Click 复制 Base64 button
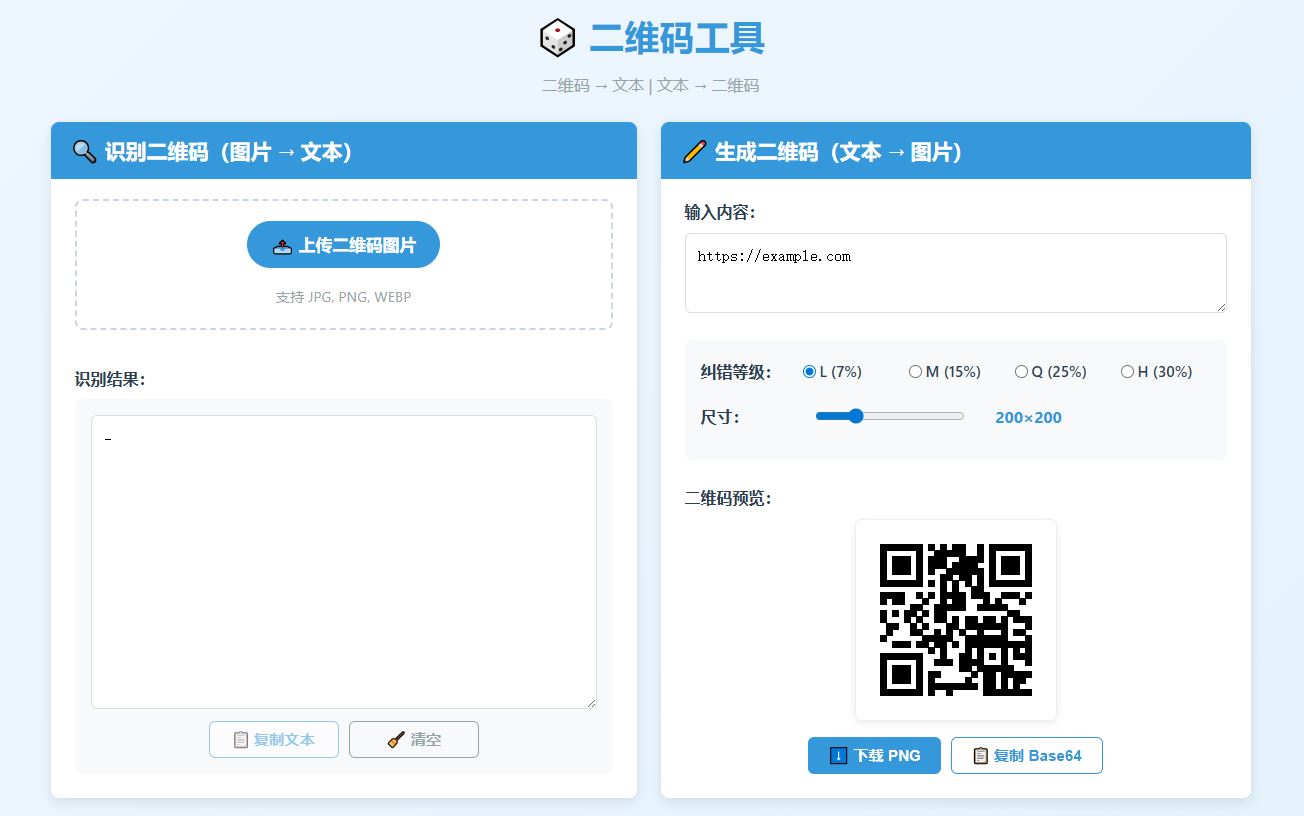The height and width of the screenshot is (816, 1304). click(x=1027, y=755)
